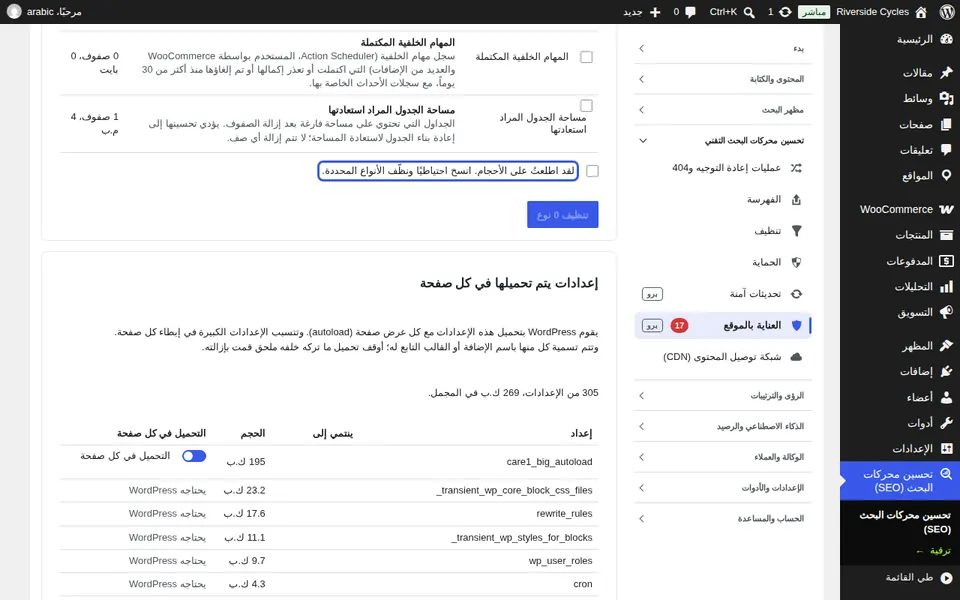Open the WooCommerce menu
The image size is (960, 600).
[906, 209]
